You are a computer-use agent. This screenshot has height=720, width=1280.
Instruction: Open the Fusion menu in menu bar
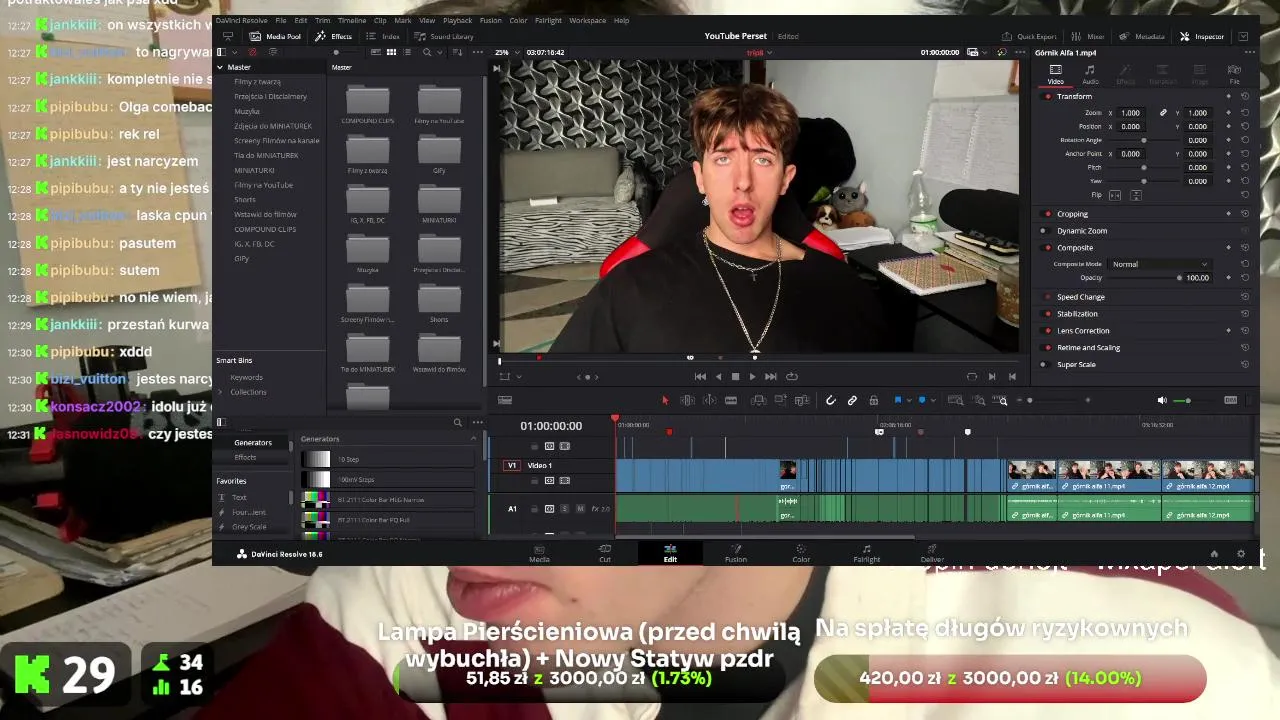coord(490,20)
